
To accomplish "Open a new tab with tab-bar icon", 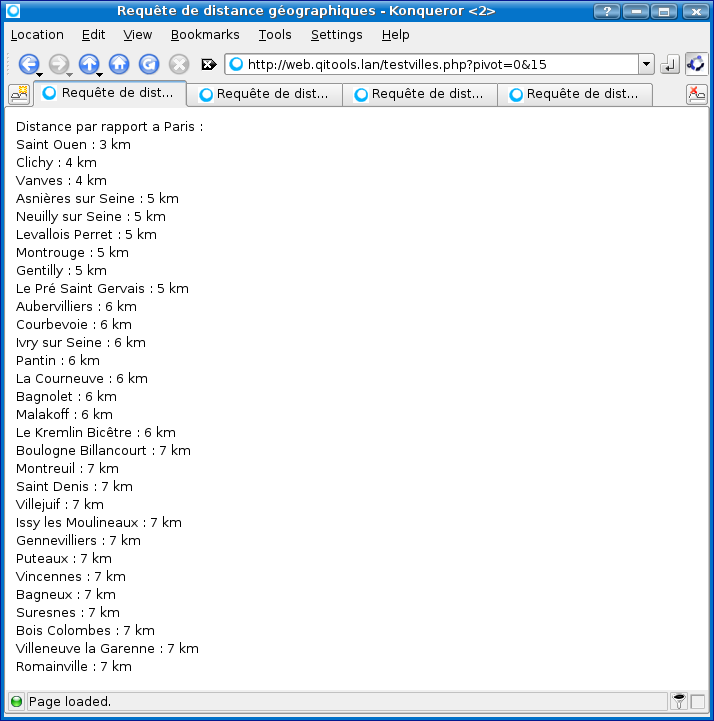I will [x=19, y=94].
